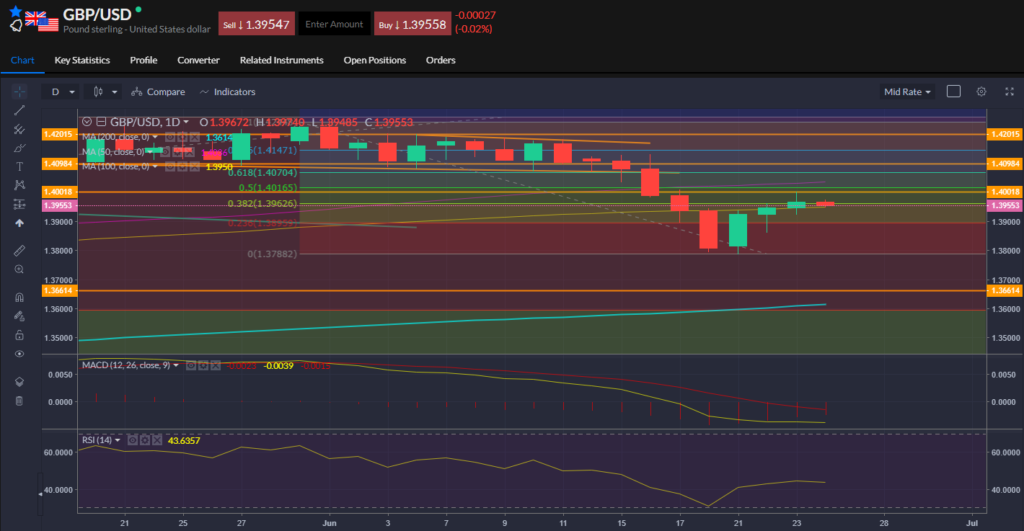Viewport: 1024px width, 531px height.
Task: Open the D timeframe interval dropdown
Action: pyautogui.click(x=61, y=92)
